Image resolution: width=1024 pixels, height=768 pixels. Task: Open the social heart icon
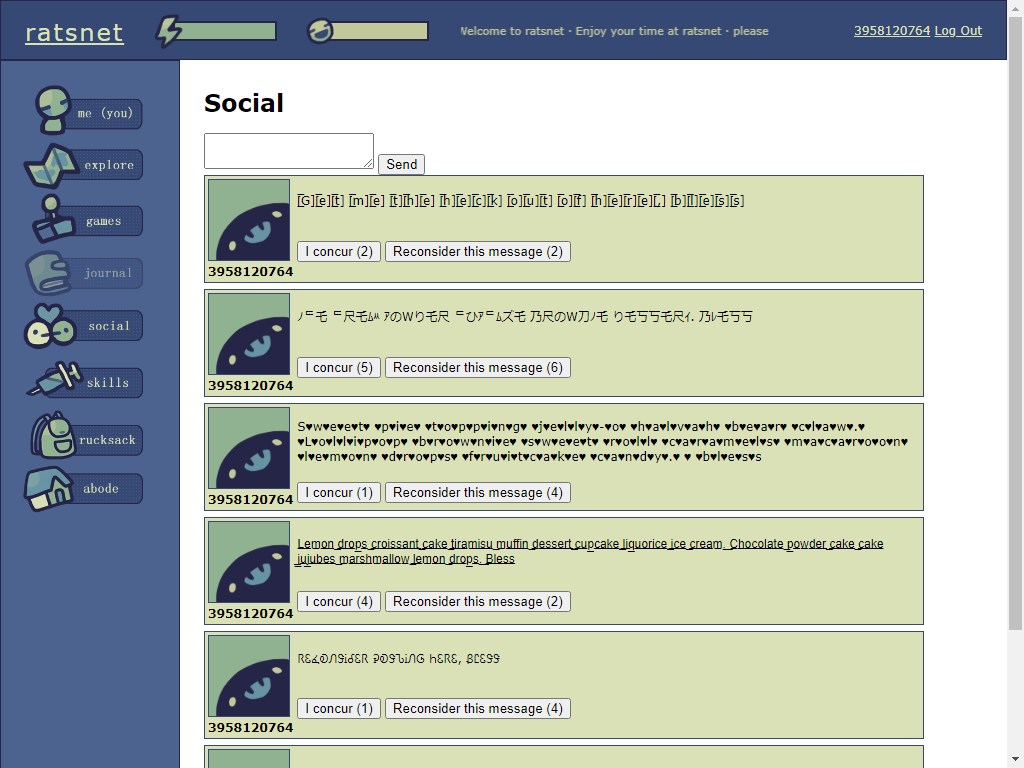(x=48, y=326)
